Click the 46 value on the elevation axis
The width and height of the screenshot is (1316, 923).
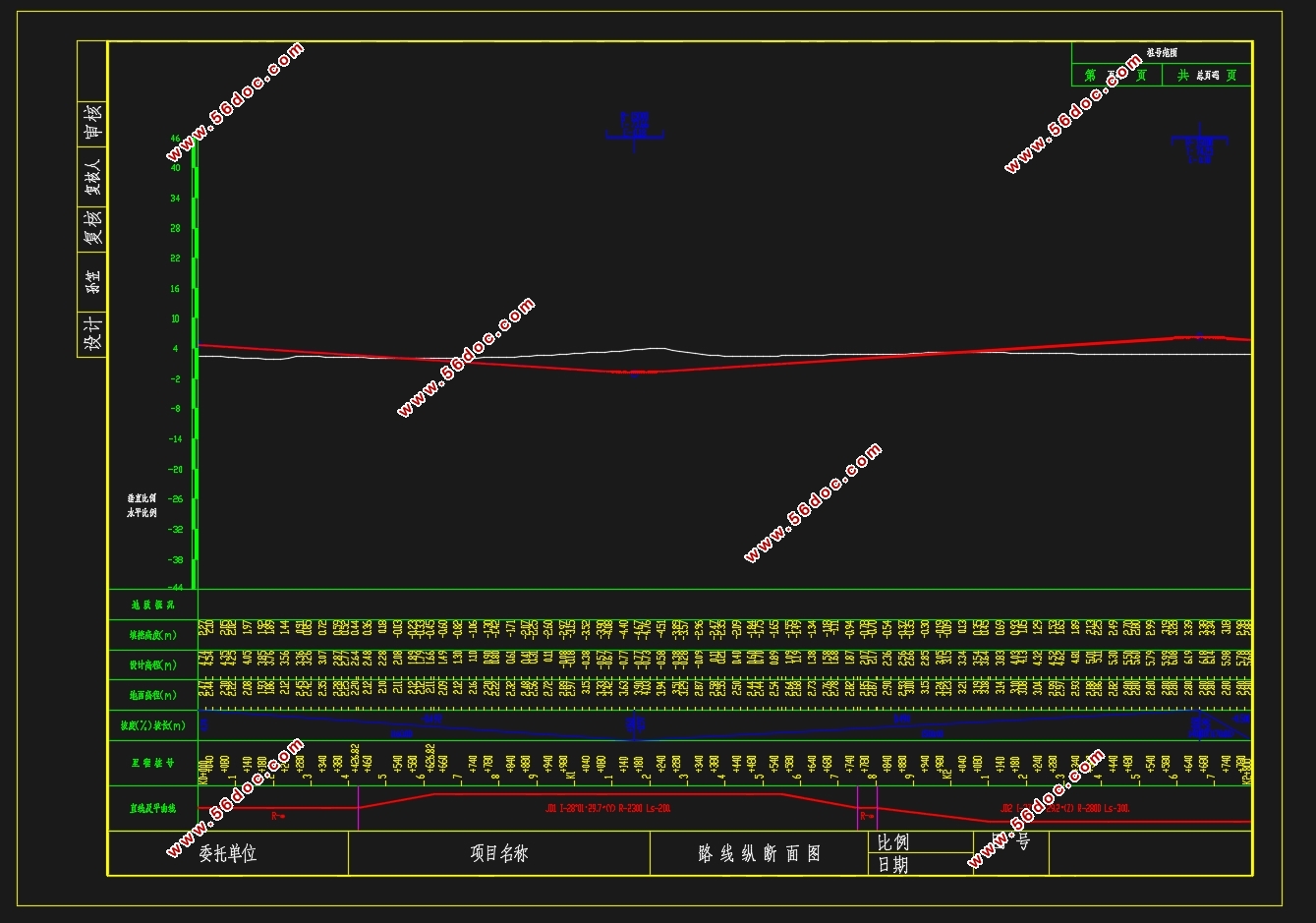click(x=175, y=140)
